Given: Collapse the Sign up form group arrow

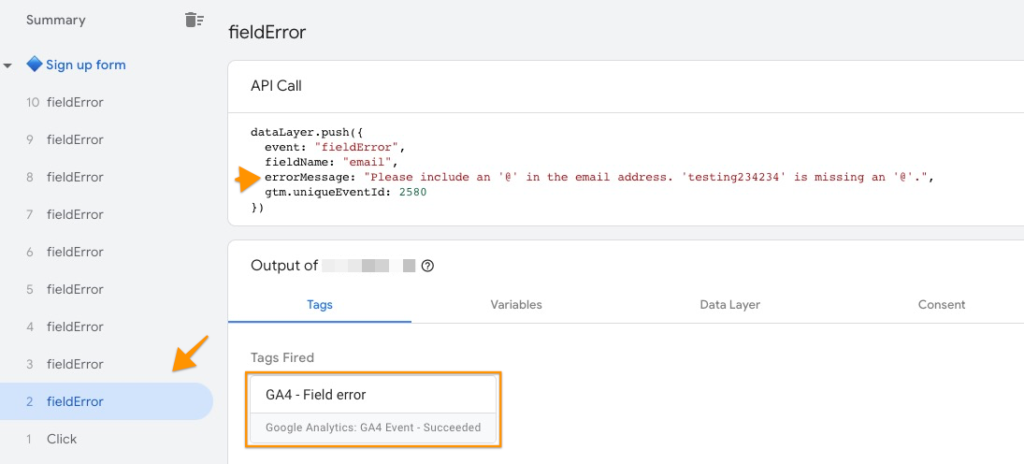Looking at the screenshot, I should 8,65.
